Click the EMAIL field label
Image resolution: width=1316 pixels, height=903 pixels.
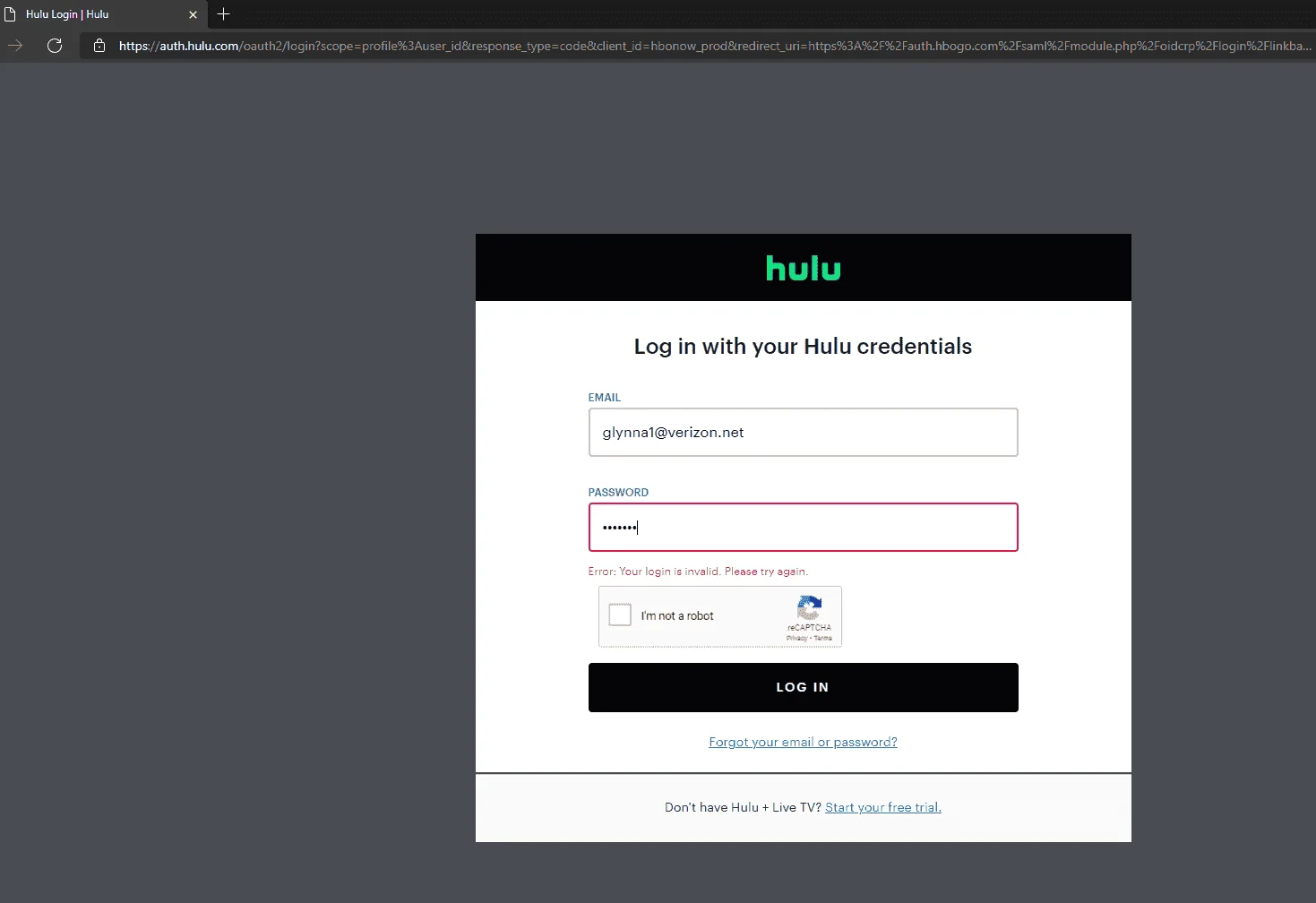tap(605, 398)
